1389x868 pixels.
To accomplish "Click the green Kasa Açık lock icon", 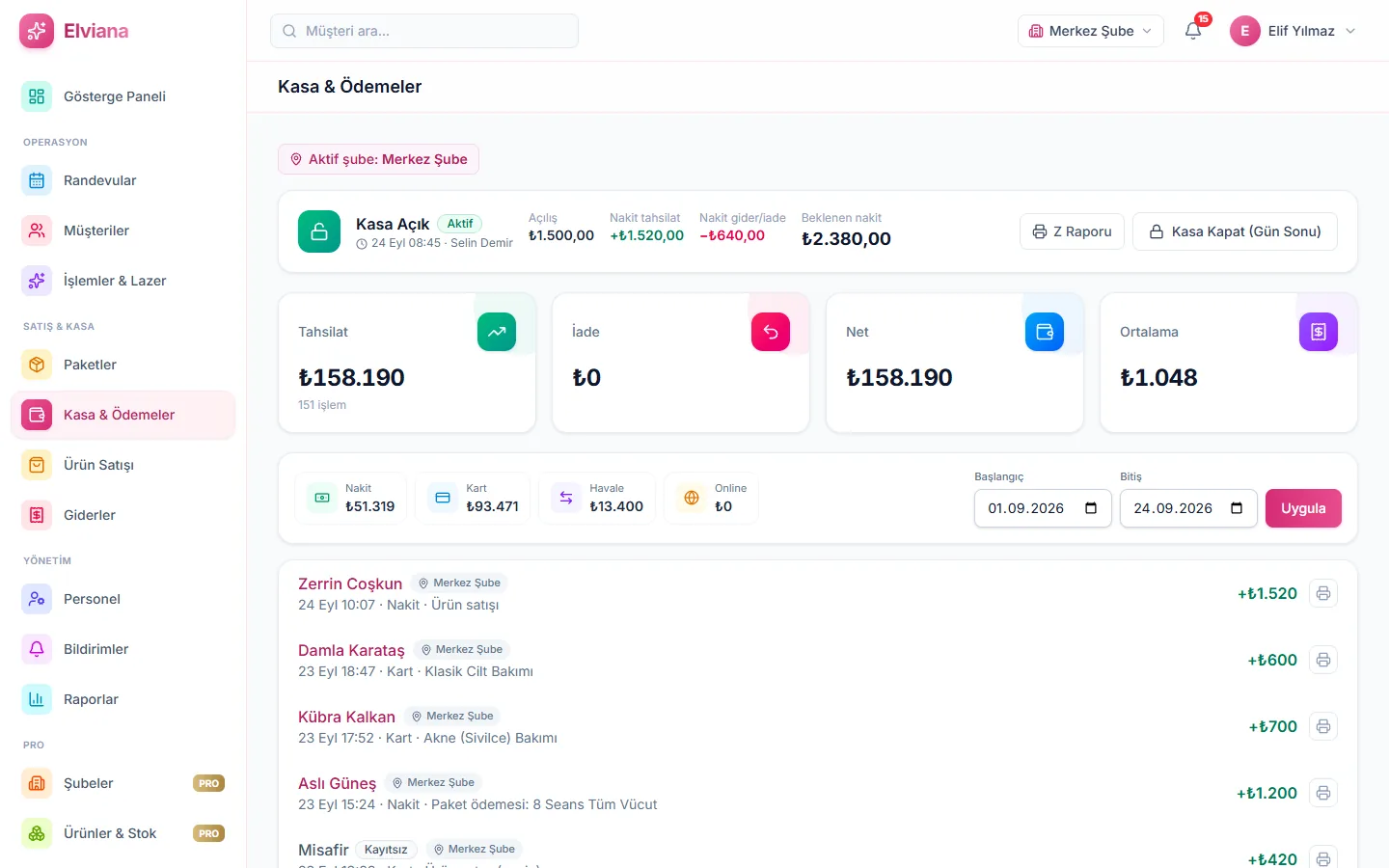I will pos(319,231).
